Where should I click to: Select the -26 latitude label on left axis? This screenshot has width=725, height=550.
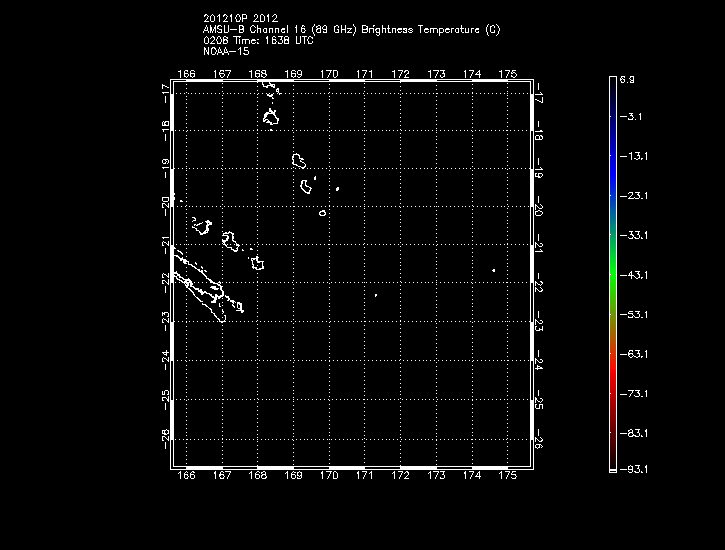click(165, 434)
